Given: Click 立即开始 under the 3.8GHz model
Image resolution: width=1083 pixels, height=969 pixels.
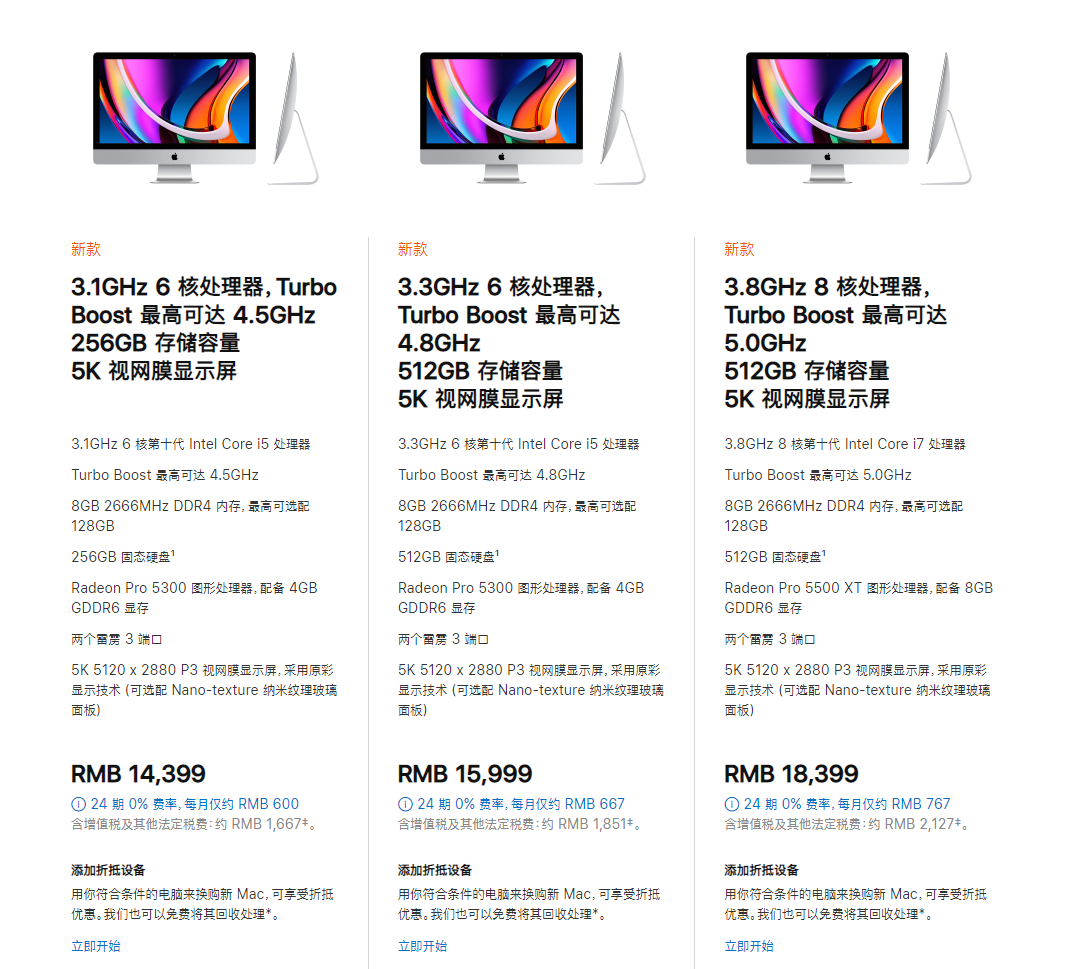Looking at the screenshot, I should coord(749,946).
